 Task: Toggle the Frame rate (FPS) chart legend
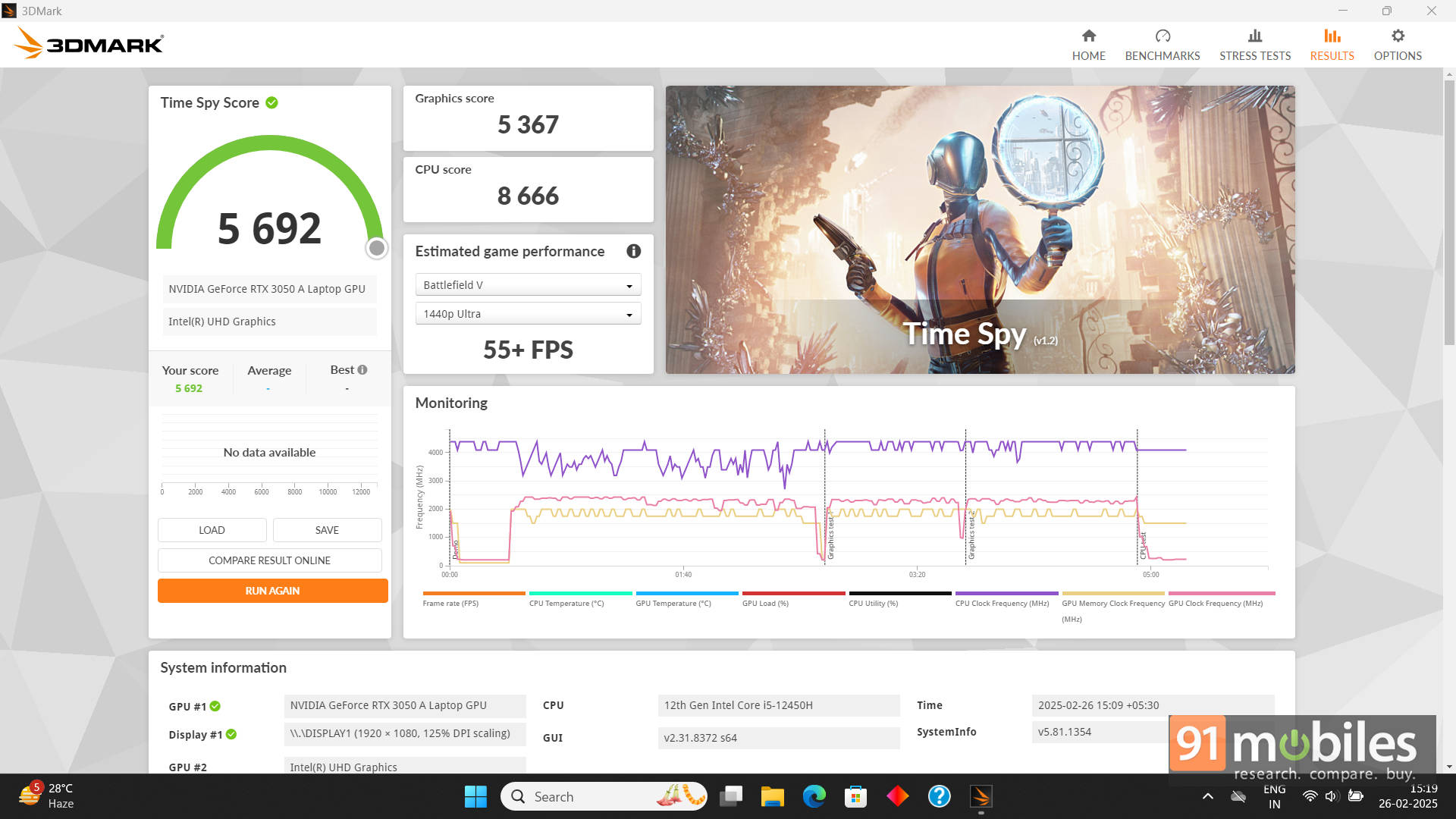tap(473, 599)
